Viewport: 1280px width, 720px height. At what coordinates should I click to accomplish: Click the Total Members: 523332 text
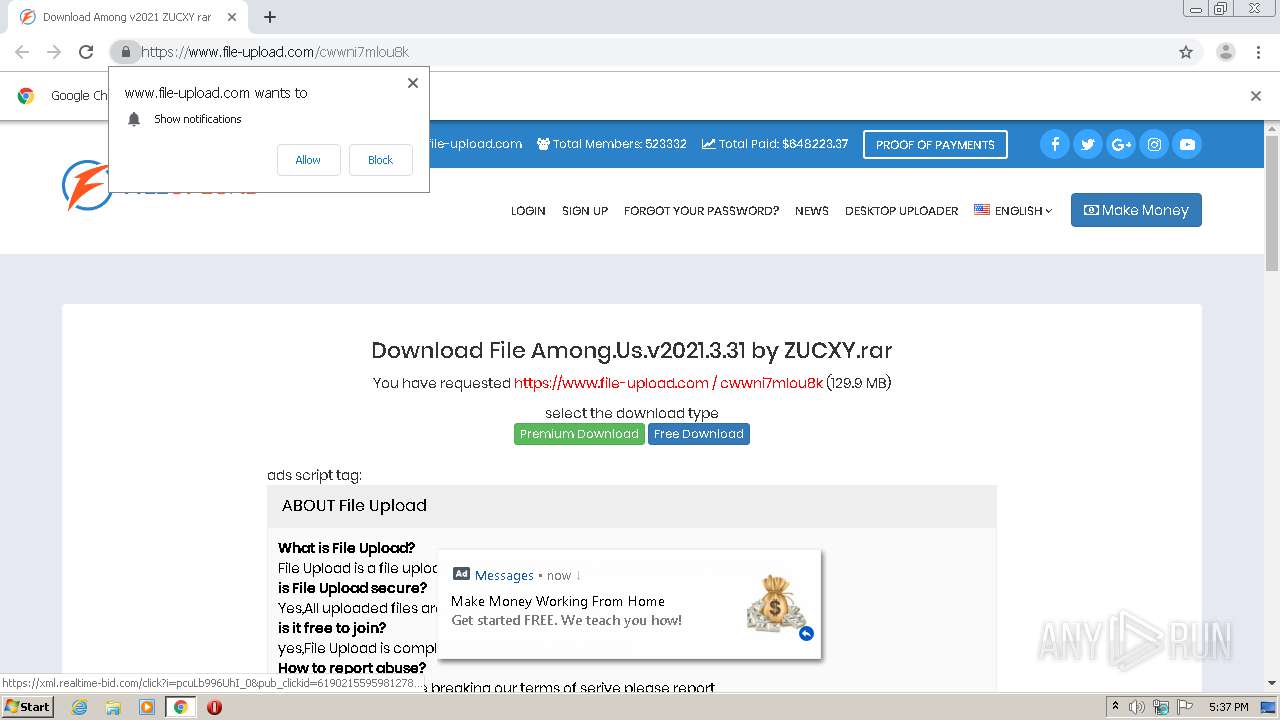[x=612, y=144]
